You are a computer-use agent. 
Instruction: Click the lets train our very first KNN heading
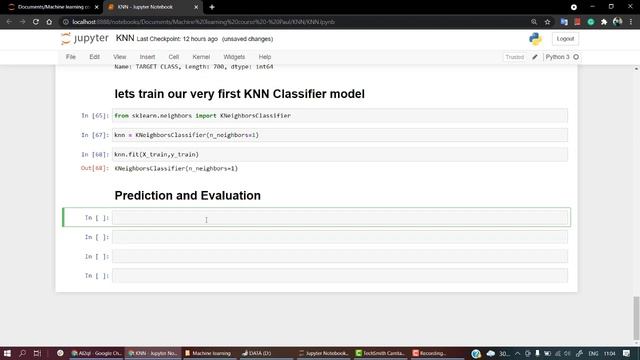(240, 94)
